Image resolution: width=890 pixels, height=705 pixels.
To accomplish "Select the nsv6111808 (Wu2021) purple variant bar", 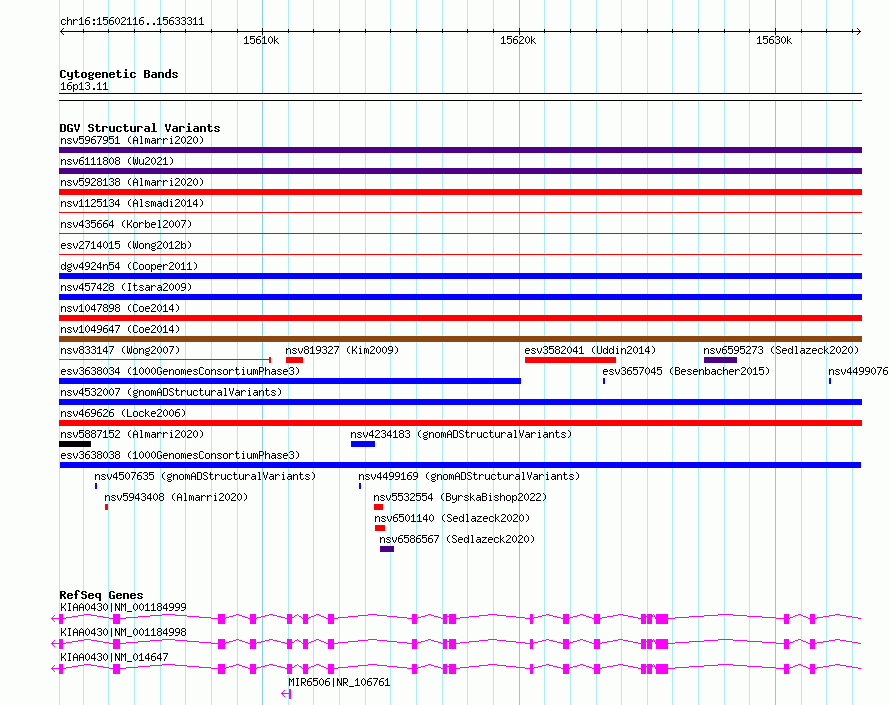I will point(460,171).
